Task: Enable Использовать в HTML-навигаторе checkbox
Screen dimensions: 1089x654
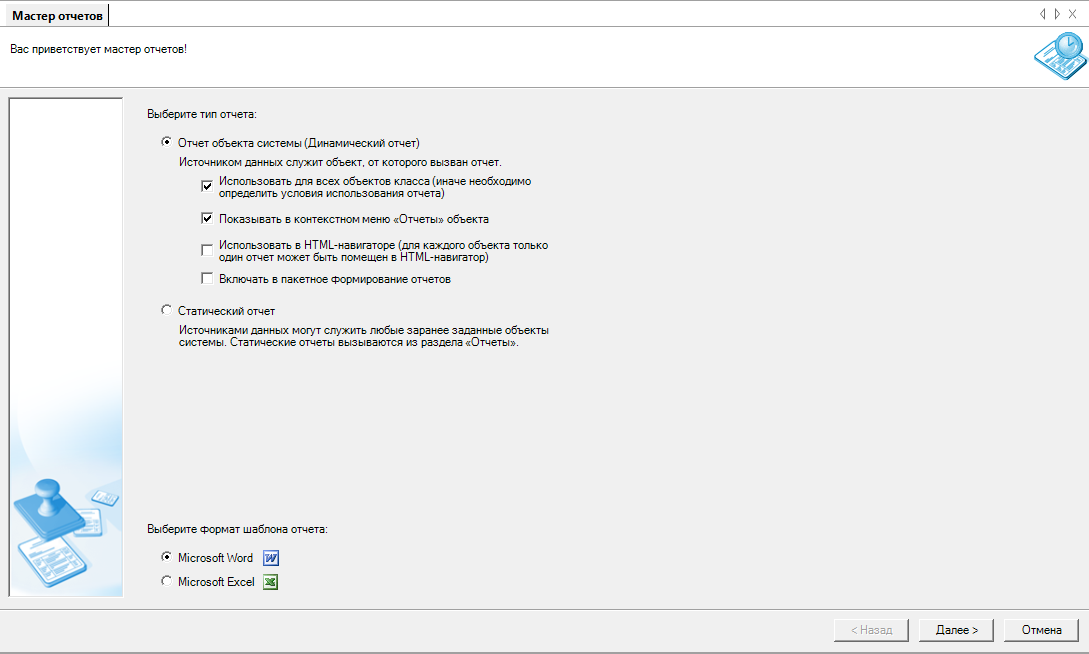Action: (207, 249)
